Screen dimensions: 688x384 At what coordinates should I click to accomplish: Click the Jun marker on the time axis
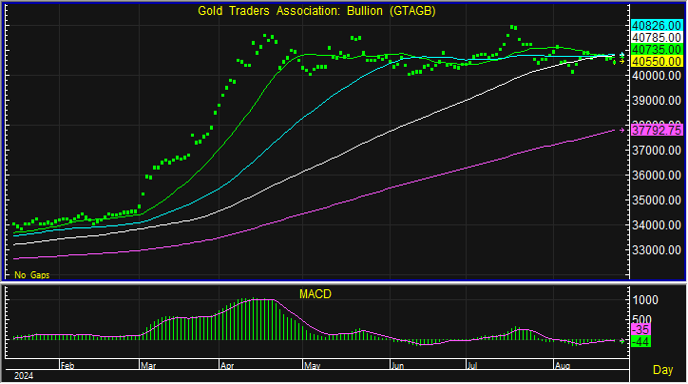(x=397, y=366)
